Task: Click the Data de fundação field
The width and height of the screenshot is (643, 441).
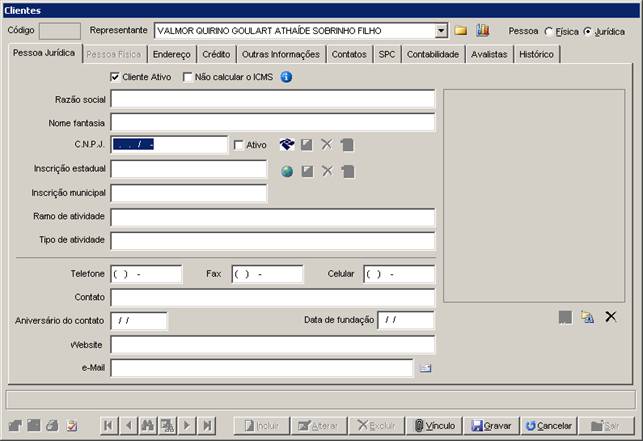Action: coord(406,320)
